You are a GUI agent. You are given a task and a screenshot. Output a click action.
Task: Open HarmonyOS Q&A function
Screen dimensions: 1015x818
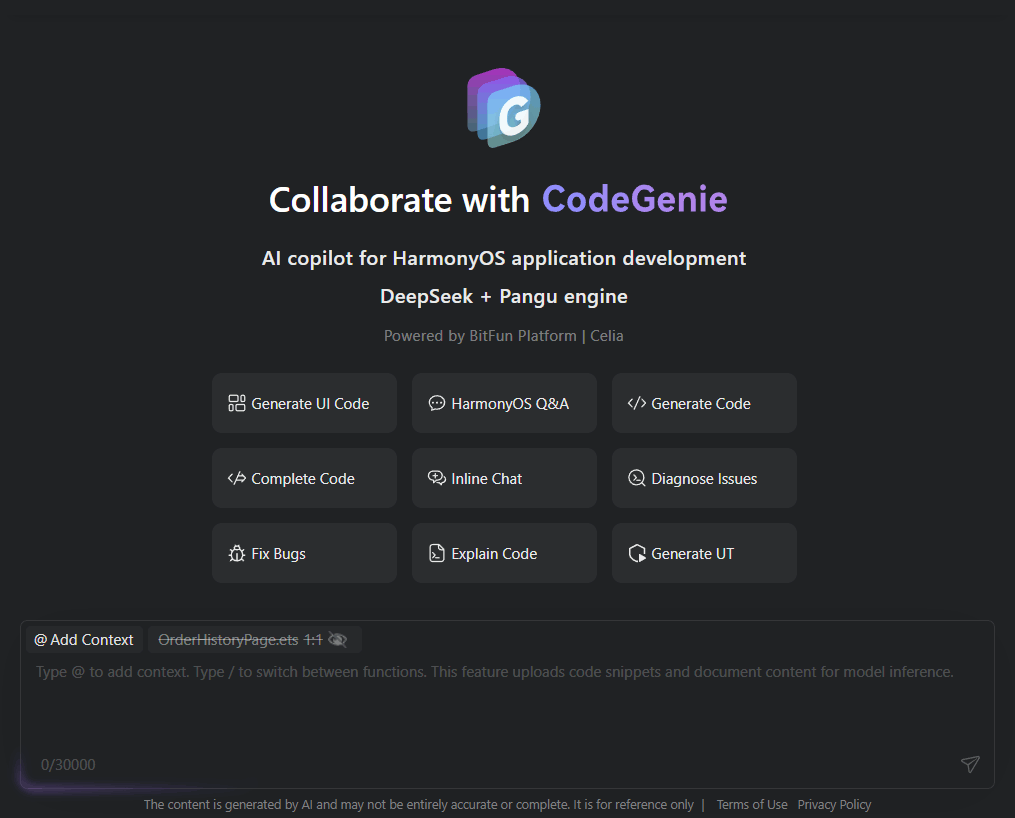(x=504, y=403)
